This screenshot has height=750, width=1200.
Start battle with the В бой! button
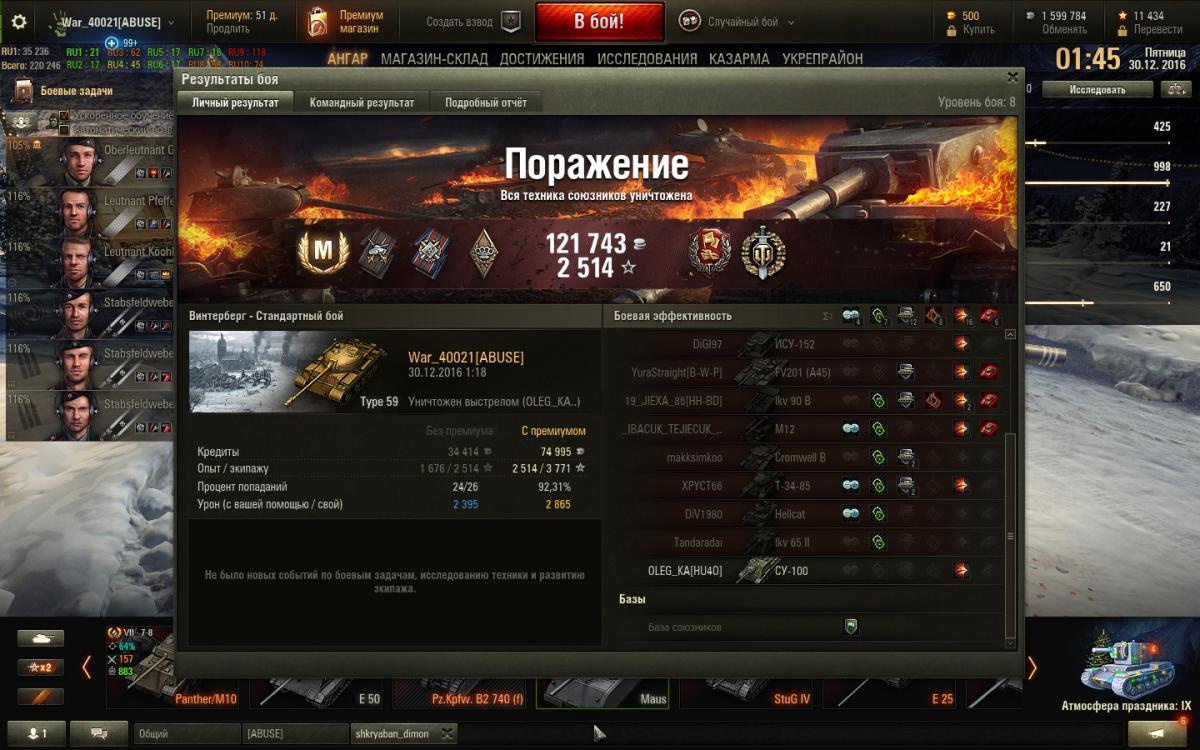click(x=599, y=21)
